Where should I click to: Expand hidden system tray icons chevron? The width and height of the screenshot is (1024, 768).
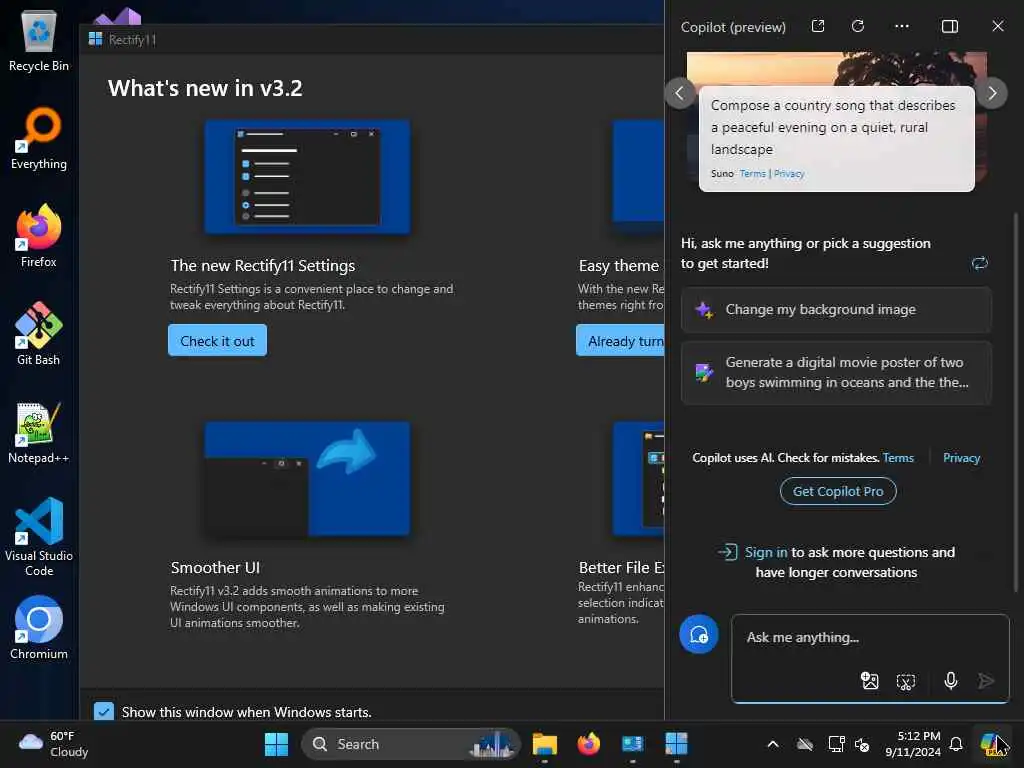(x=773, y=744)
